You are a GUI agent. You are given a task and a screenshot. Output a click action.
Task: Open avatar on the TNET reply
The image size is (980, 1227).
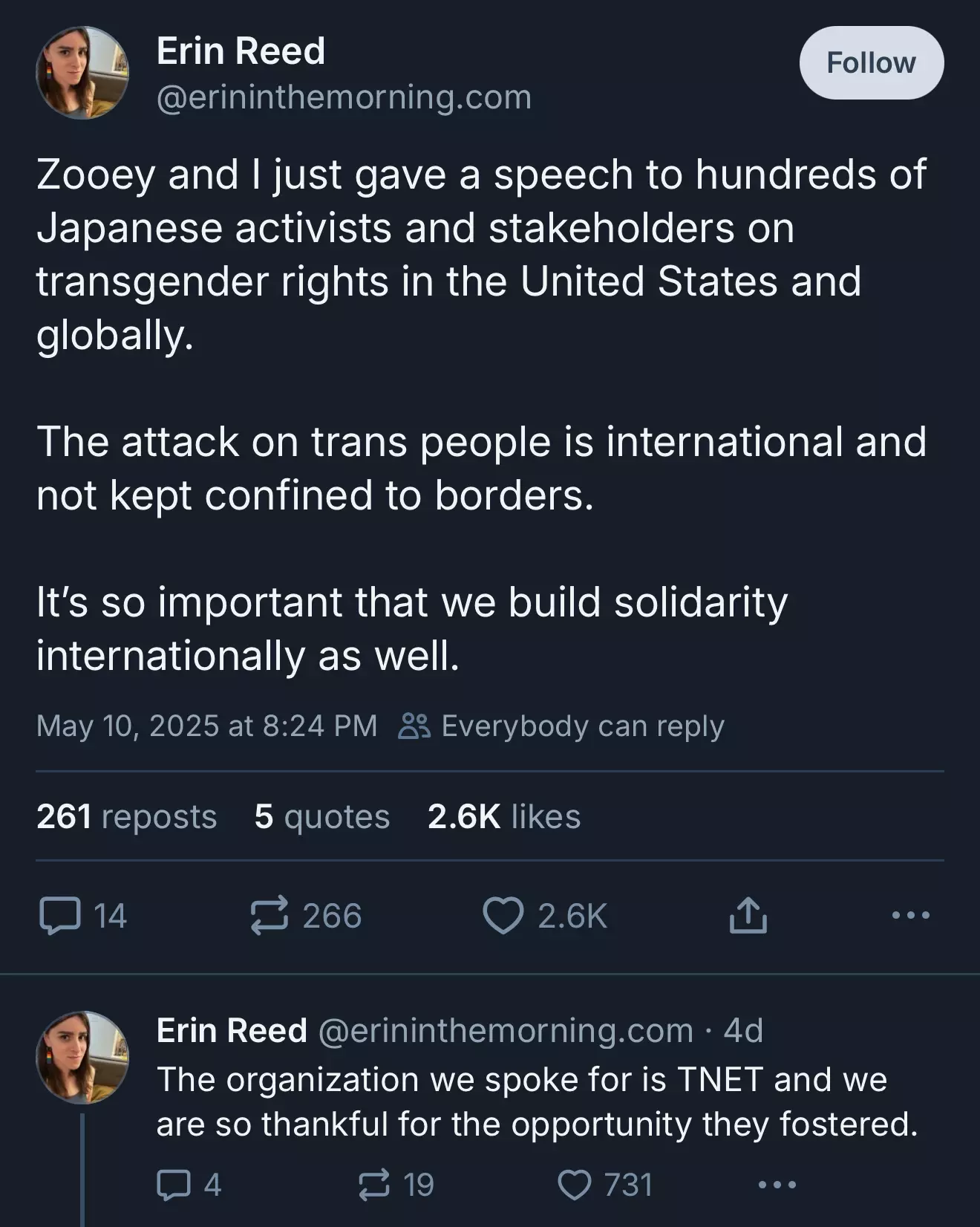(x=82, y=1058)
